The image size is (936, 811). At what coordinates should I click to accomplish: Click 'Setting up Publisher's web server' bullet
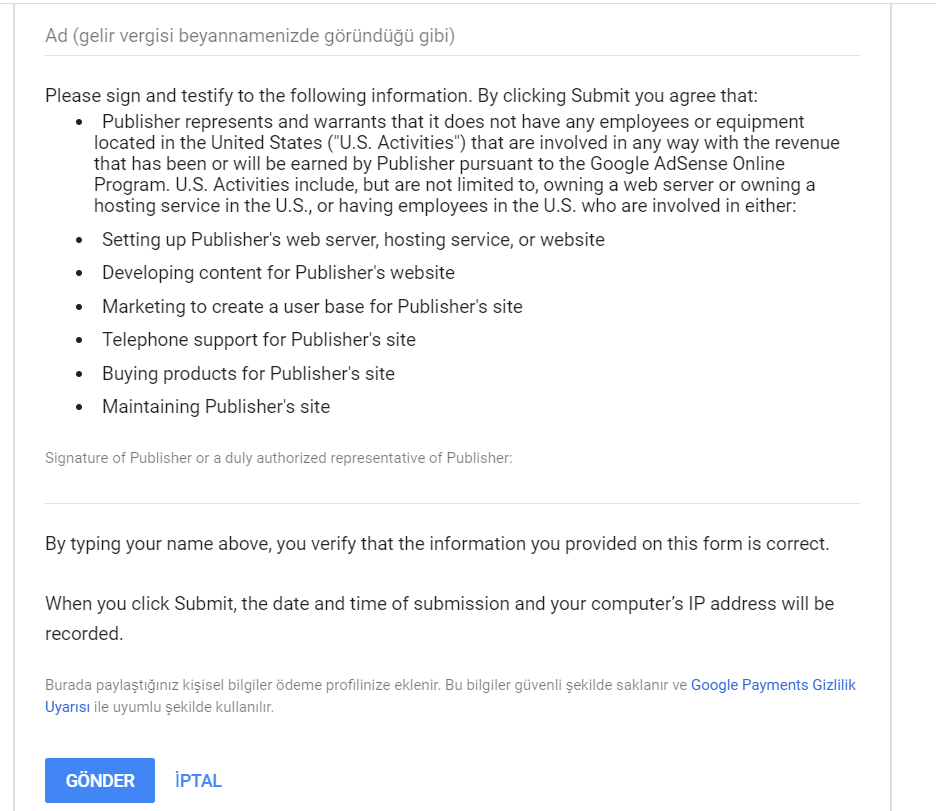pyautogui.click(x=353, y=240)
